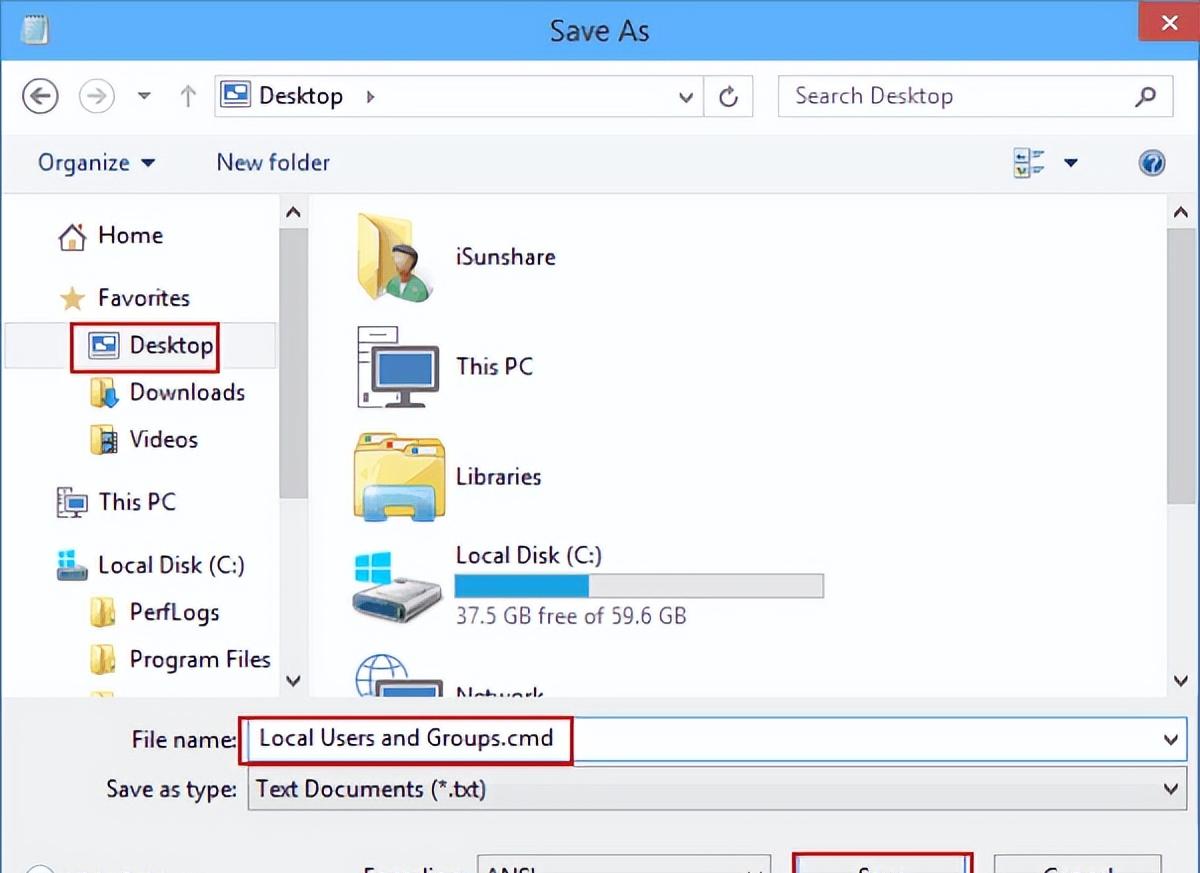Image resolution: width=1200 pixels, height=873 pixels.
Task: Create a New folder
Action: click(273, 162)
